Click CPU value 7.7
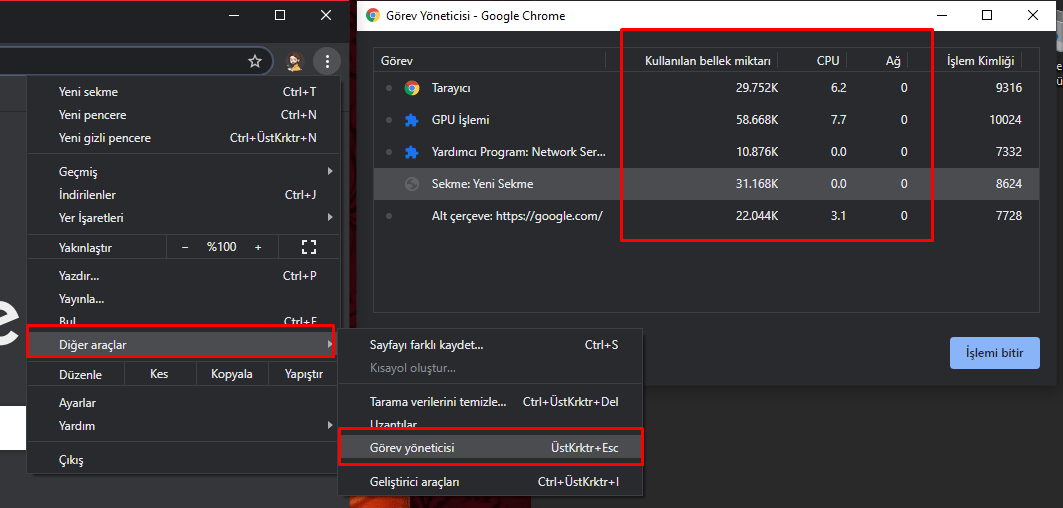The height and width of the screenshot is (508, 1063). [x=839, y=120]
